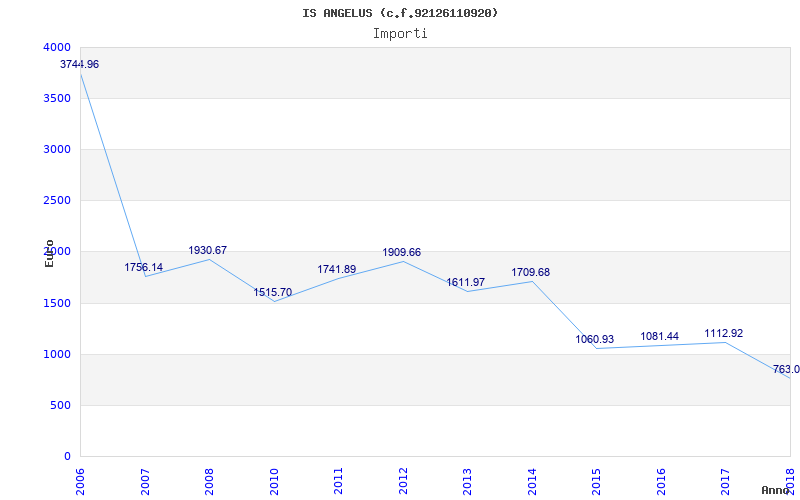Image resolution: width=800 pixels, height=500 pixels.
Task: Select the 1060.93 data label
Action: [x=595, y=339]
